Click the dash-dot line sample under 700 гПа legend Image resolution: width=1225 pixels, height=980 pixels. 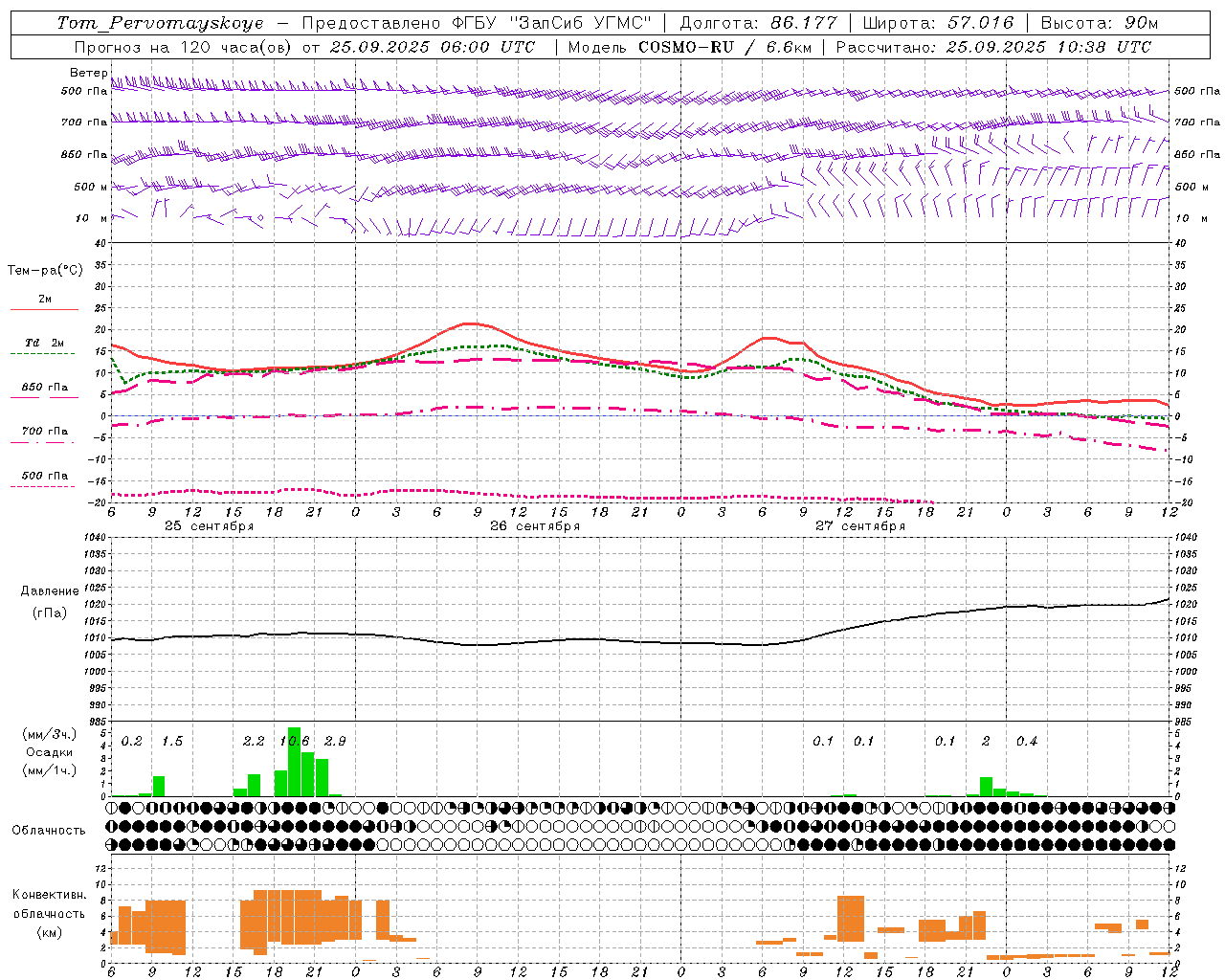pyautogui.click(x=45, y=442)
